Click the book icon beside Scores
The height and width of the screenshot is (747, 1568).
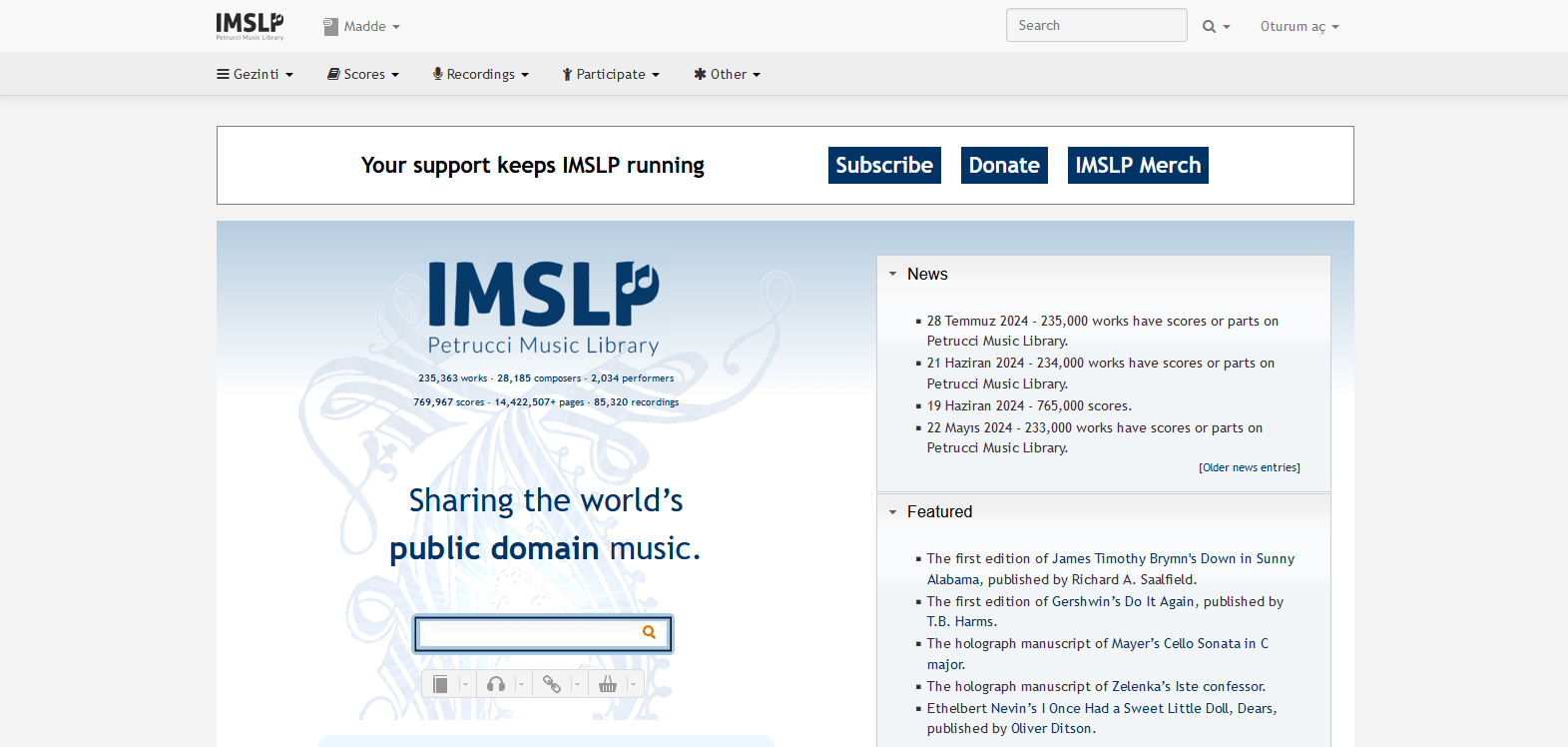pos(333,74)
